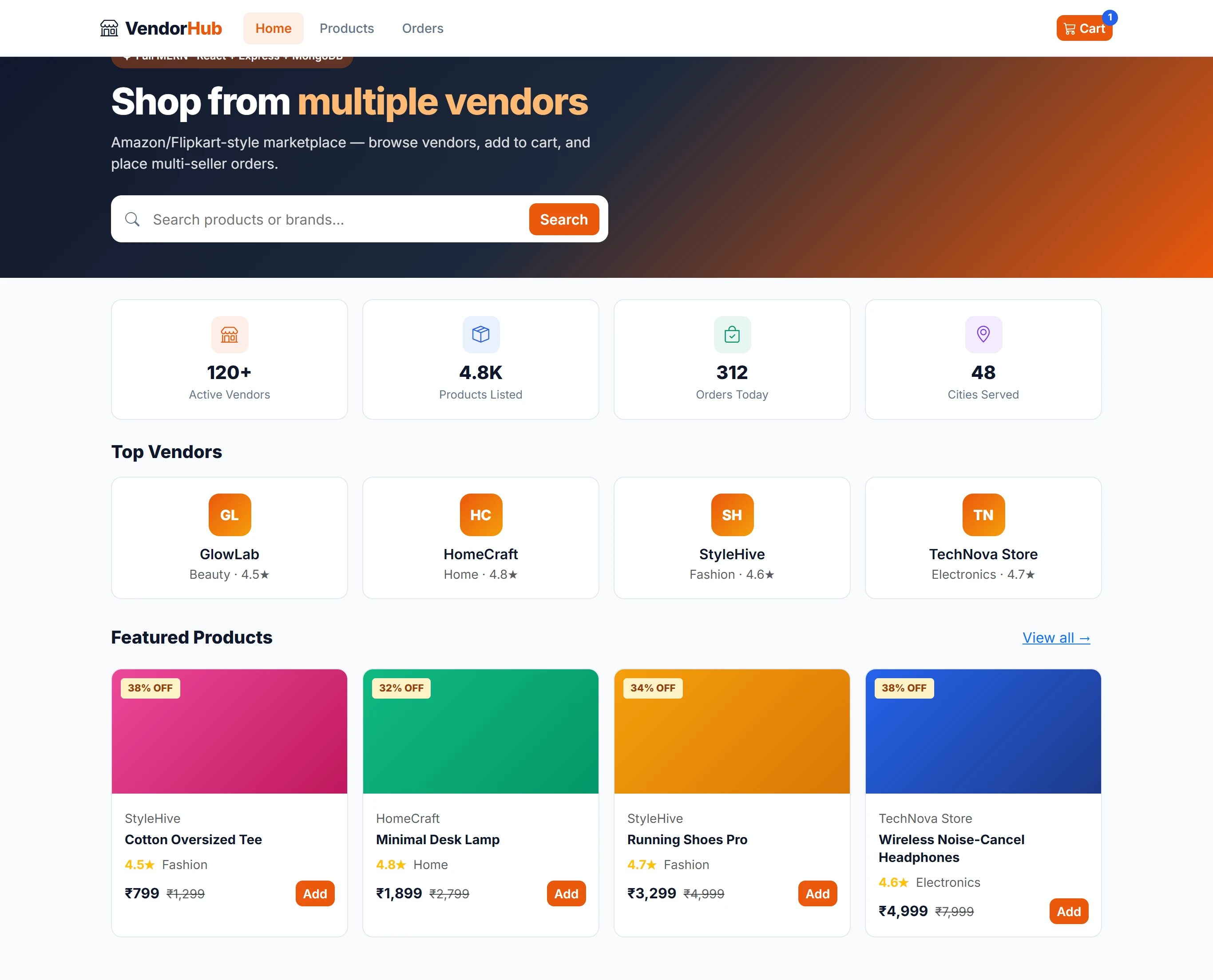
Task: Open the HomeCraft vendor name
Action: click(x=480, y=554)
